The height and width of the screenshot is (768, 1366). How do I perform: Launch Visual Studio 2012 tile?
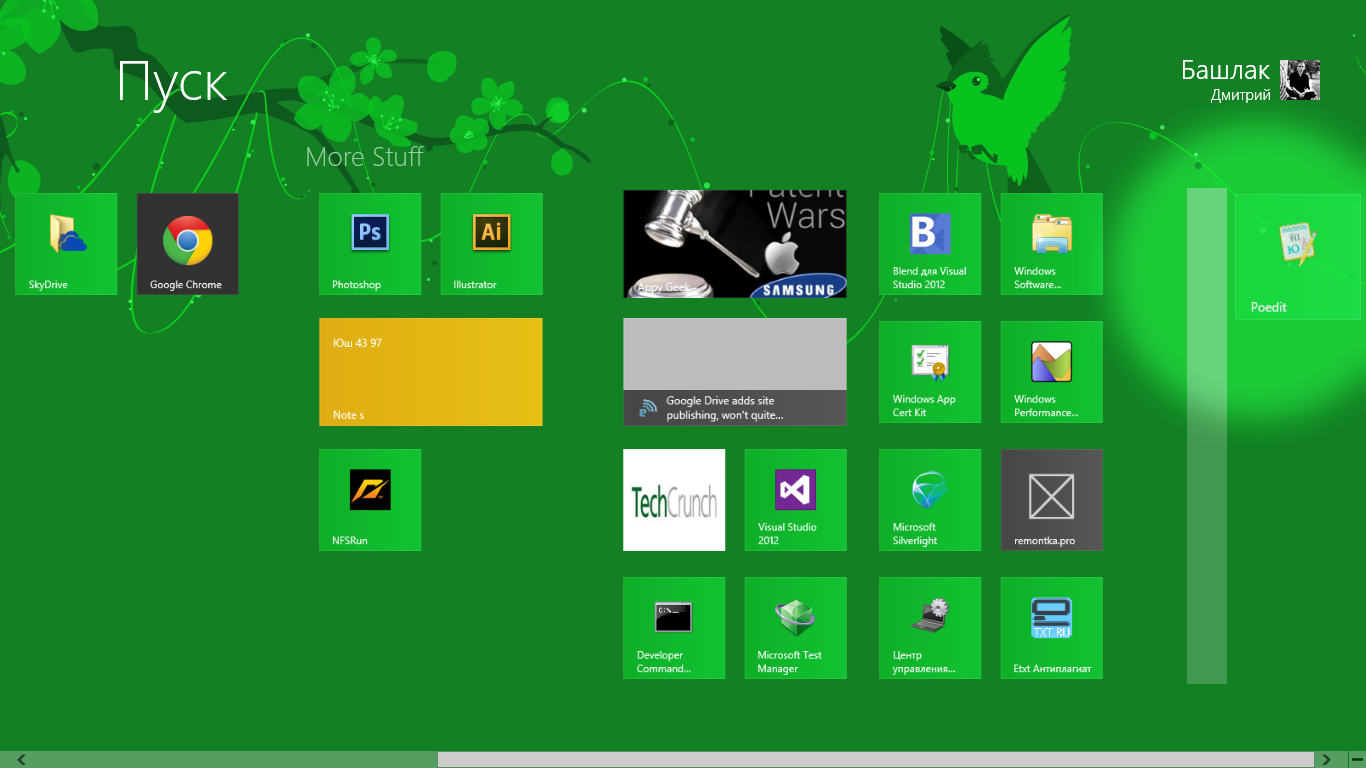[796, 500]
